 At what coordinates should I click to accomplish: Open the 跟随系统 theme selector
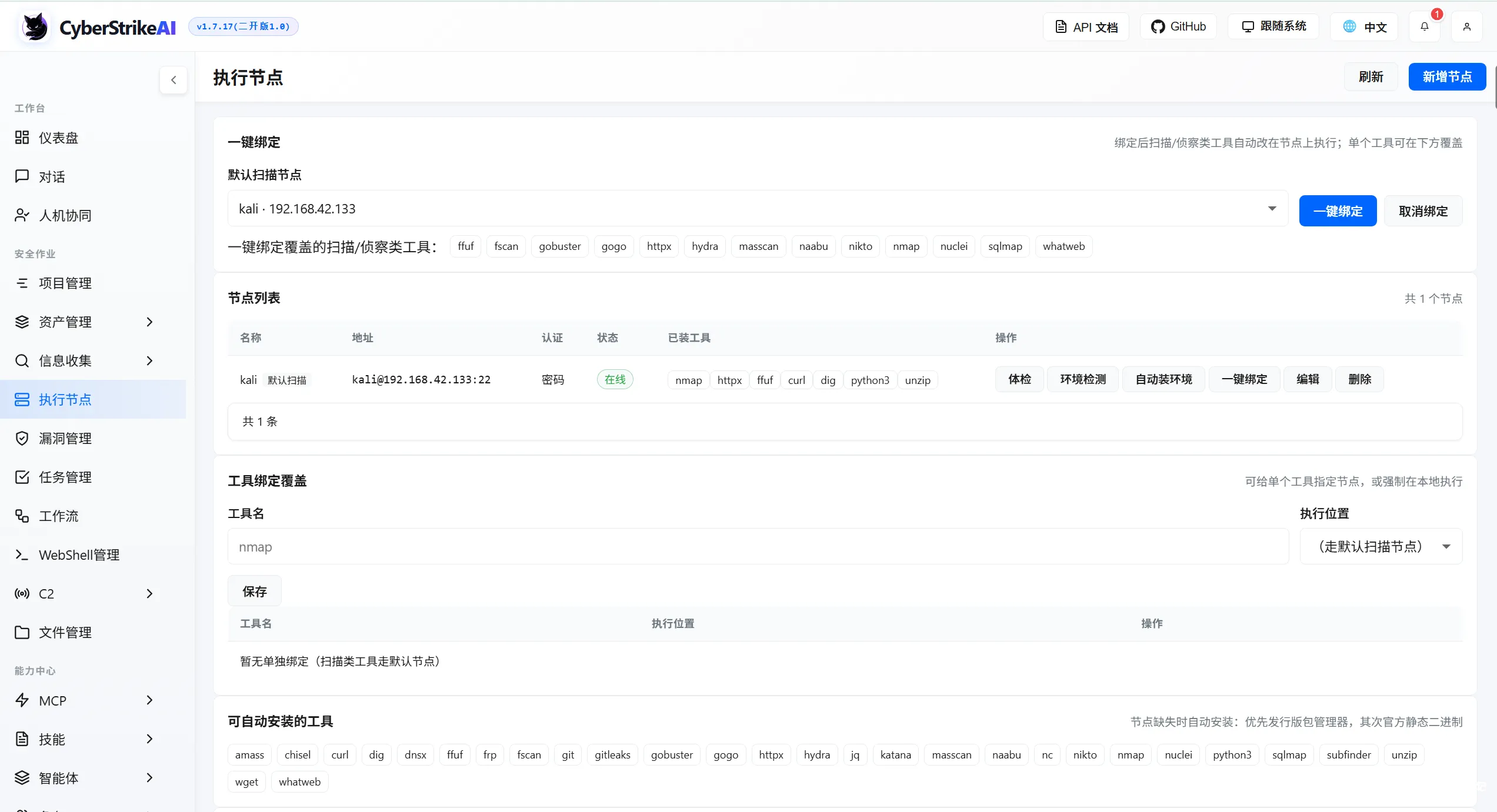1273,26
